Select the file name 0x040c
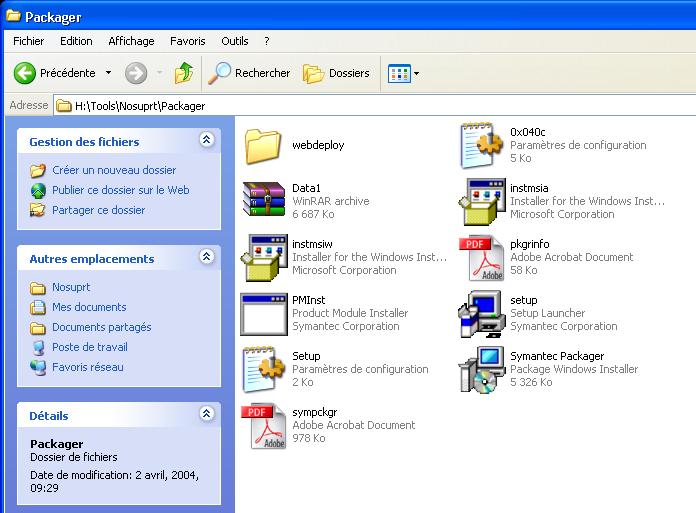The width and height of the screenshot is (696, 513). (527, 132)
